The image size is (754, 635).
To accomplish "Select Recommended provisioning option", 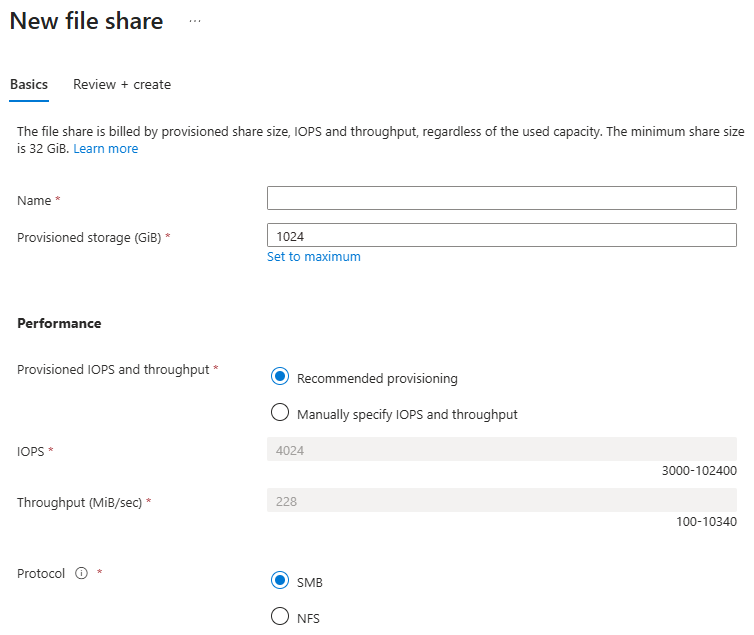I will (280, 377).
